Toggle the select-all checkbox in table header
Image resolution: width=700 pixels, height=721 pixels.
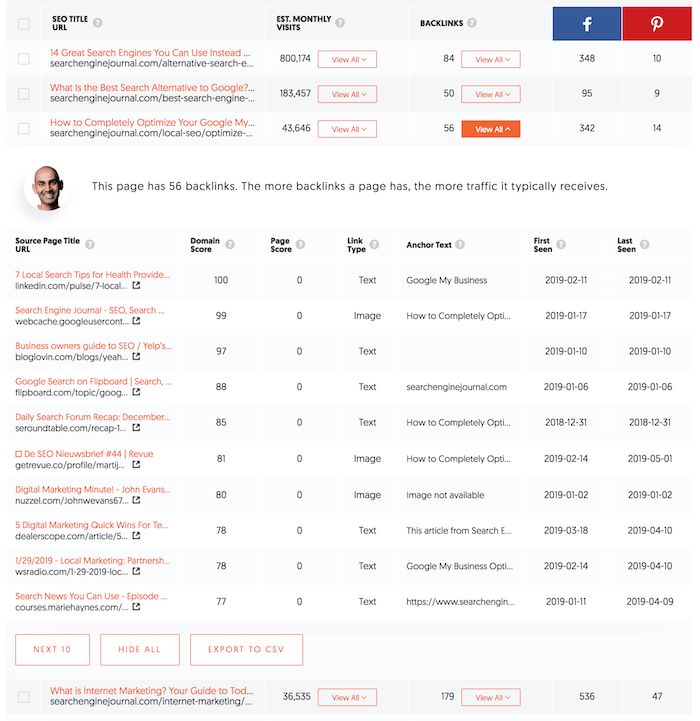(23, 24)
